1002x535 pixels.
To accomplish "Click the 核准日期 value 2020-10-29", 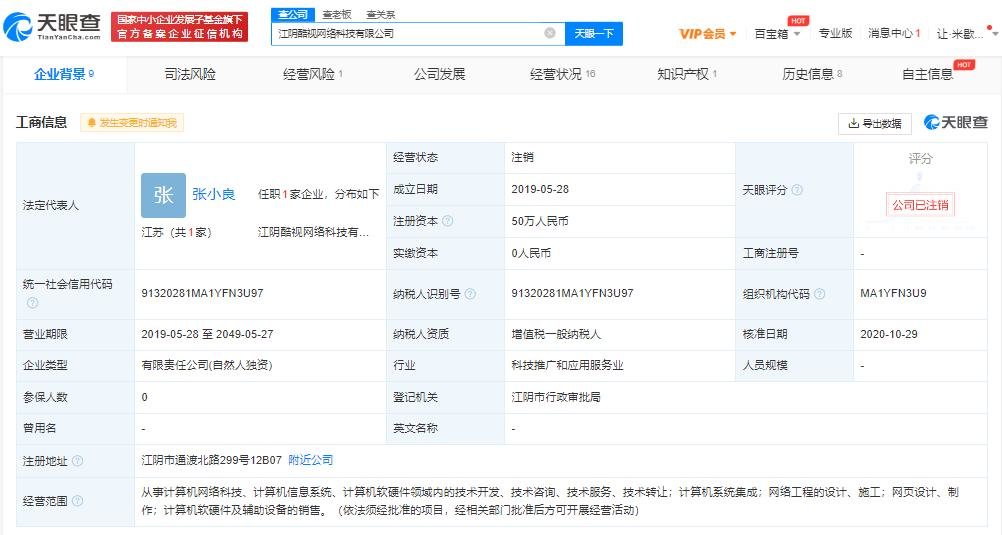I will coord(889,334).
